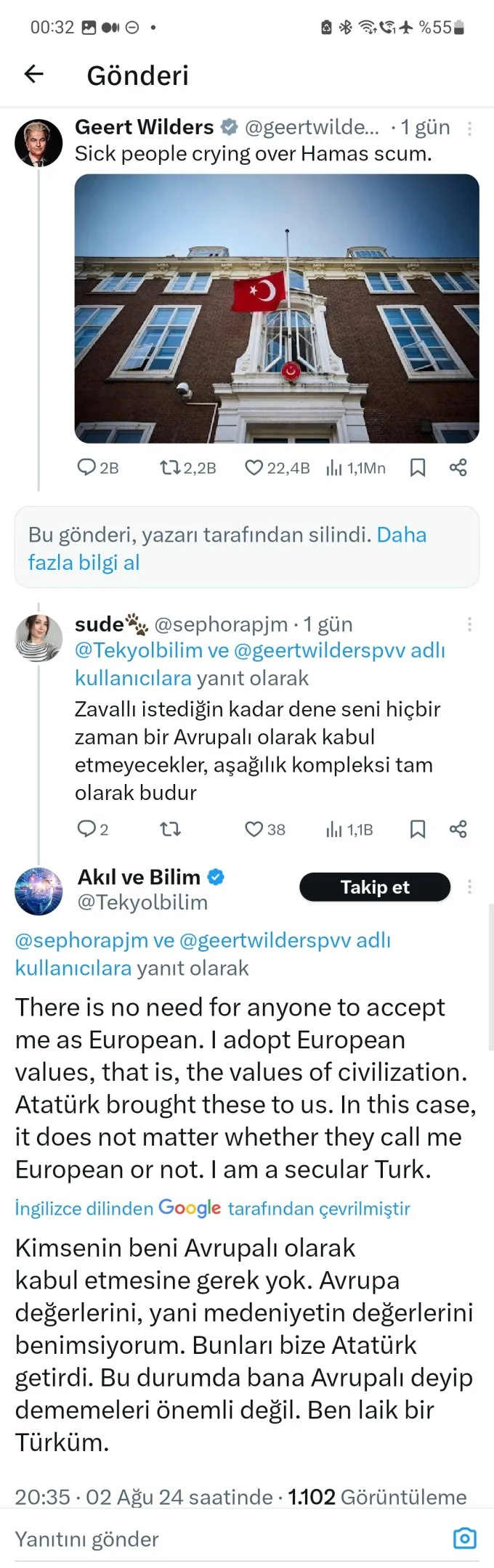Attach photo using camera icon in reply bar
The width and height of the screenshot is (494, 1568).
[465, 1538]
